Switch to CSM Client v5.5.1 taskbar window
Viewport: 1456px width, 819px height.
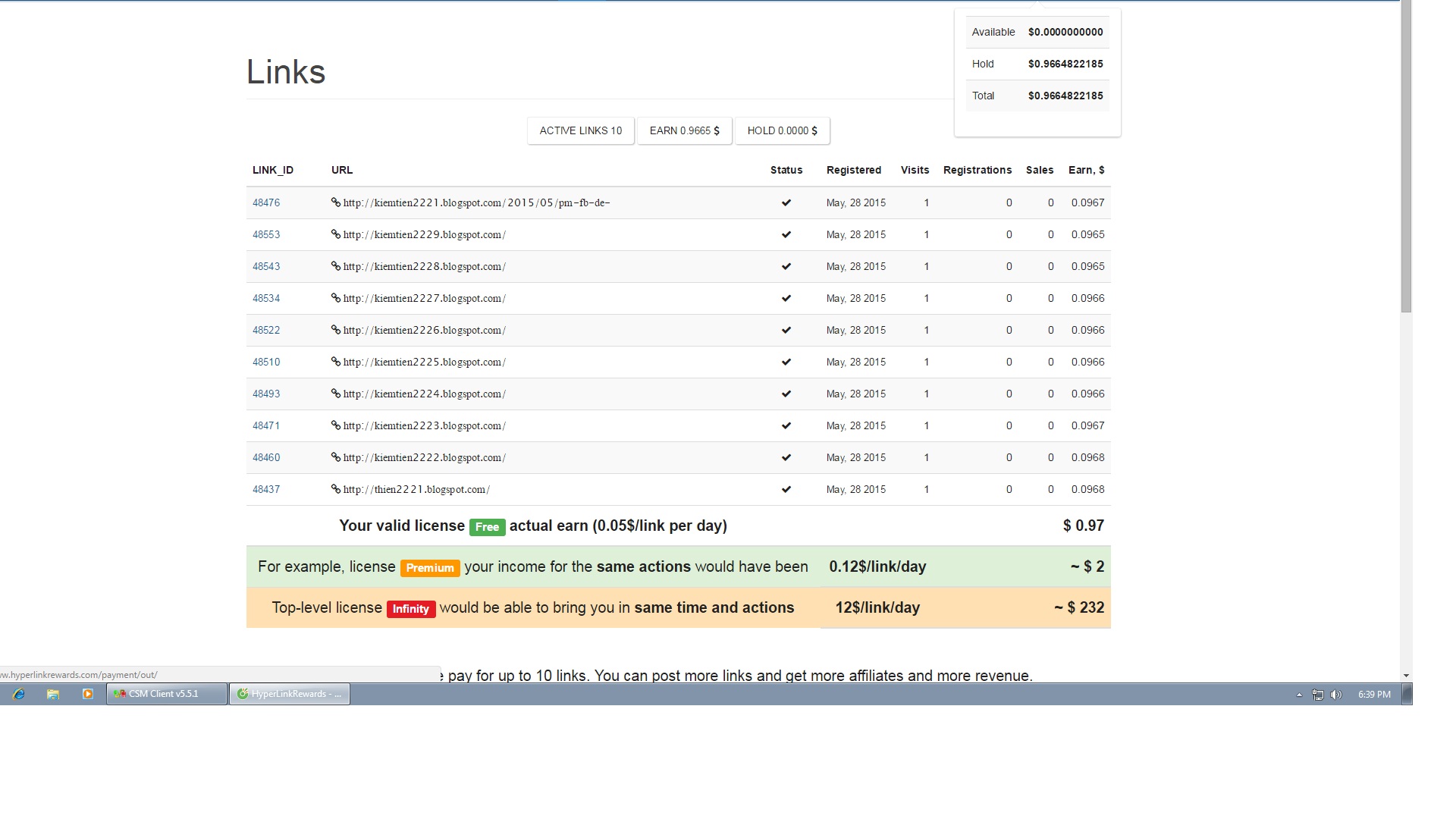(167, 694)
